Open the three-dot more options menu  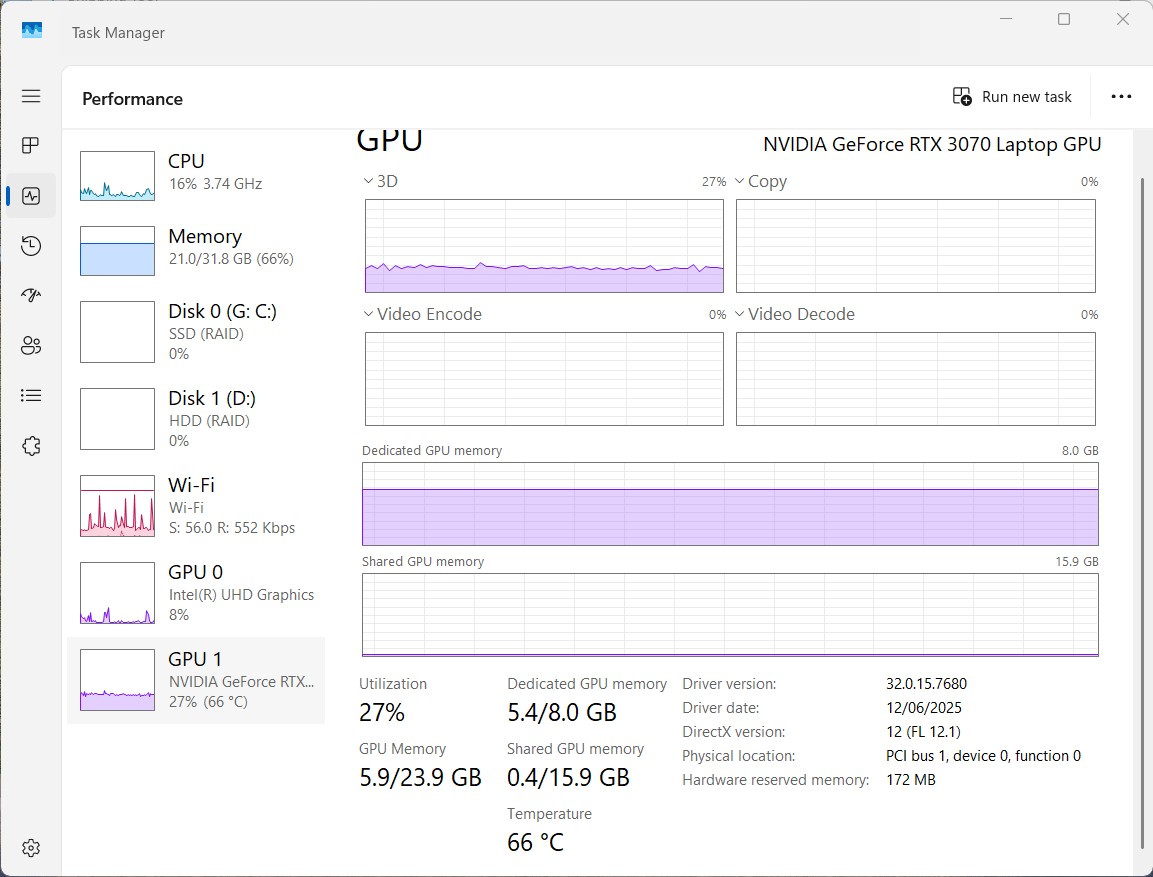(1121, 96)
